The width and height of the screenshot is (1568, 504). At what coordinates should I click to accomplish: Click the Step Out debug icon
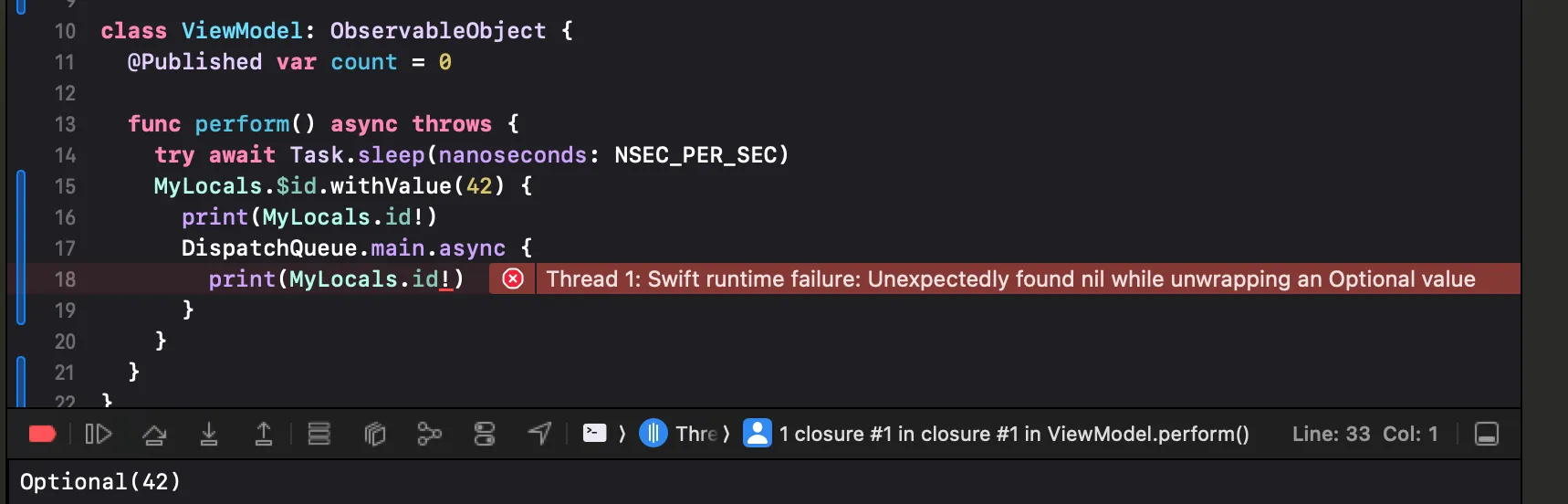(263, 434)
